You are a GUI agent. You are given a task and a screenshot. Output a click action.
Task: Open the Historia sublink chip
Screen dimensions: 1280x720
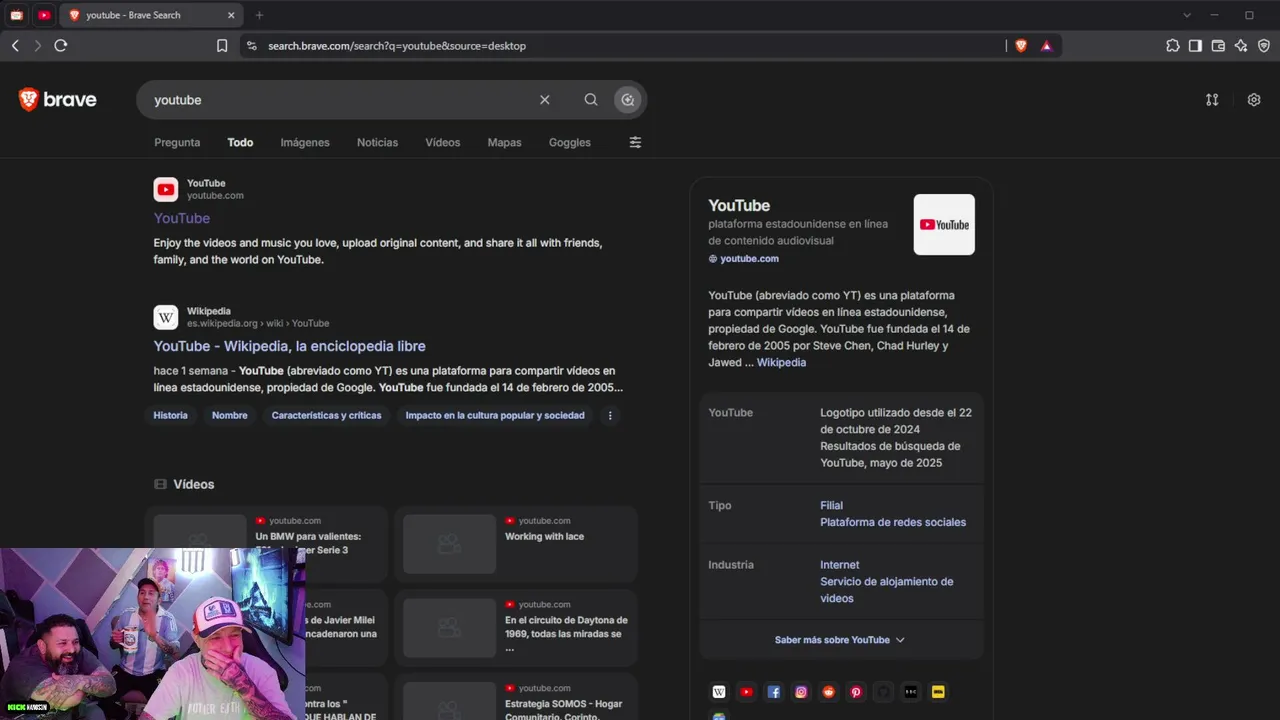click(x=170, y=415)
